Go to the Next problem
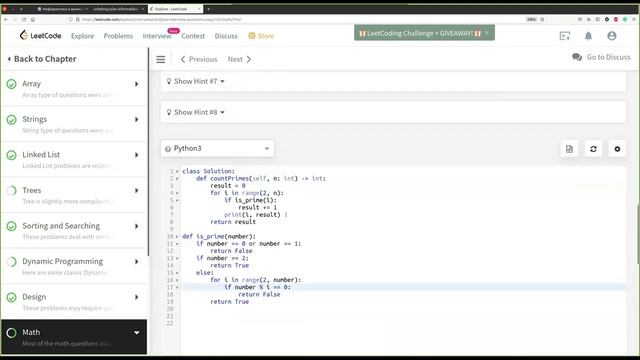Viewport: 640px width, 360px height. [x=239, y=59]
